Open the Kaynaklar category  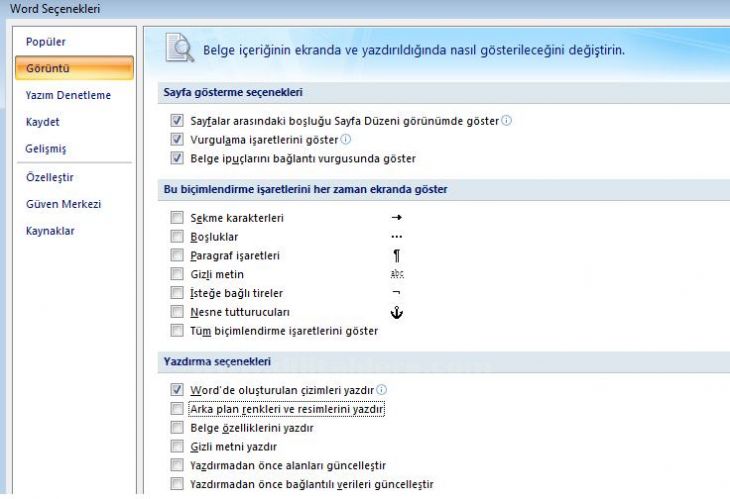(50, 231)
